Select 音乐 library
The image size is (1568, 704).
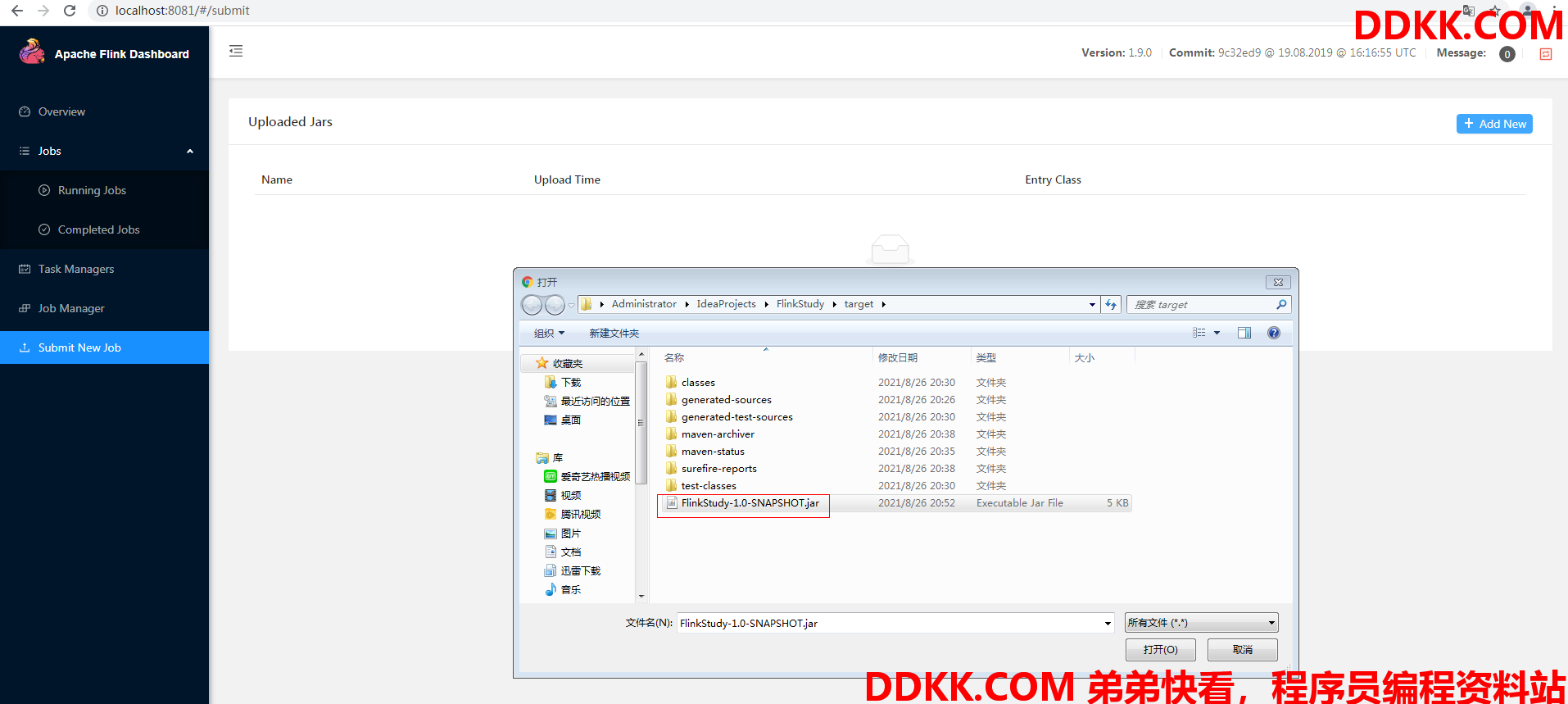(570, 589)
